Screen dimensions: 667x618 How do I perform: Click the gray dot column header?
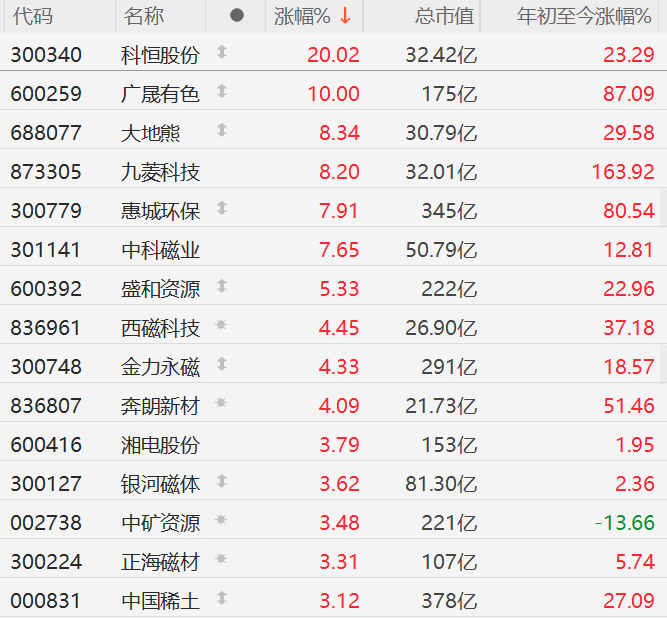point(237,16)
